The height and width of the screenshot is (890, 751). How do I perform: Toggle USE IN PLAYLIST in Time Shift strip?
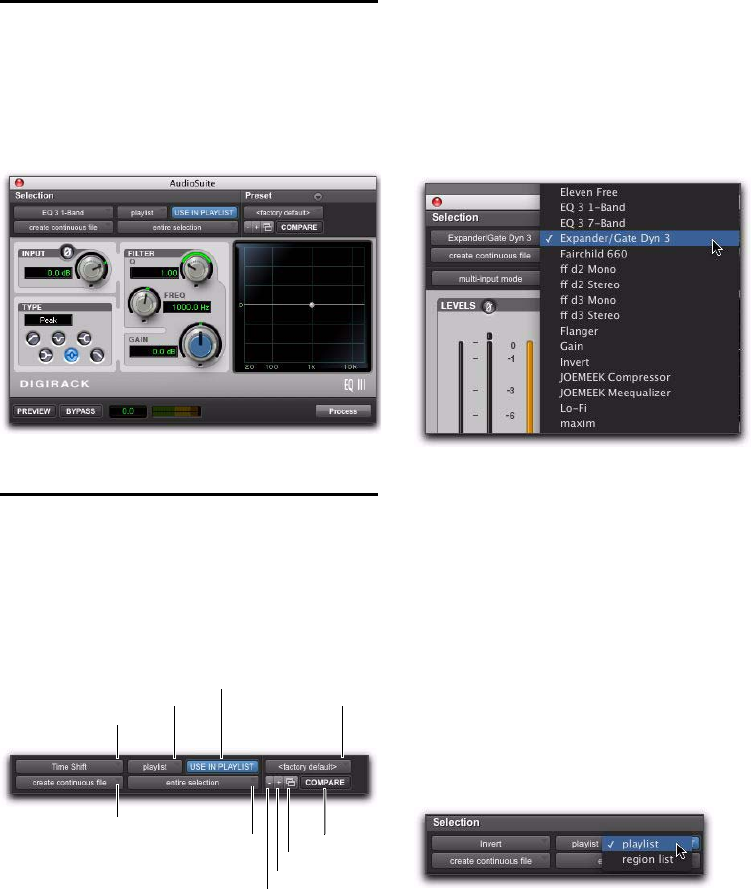coord(222,767)
